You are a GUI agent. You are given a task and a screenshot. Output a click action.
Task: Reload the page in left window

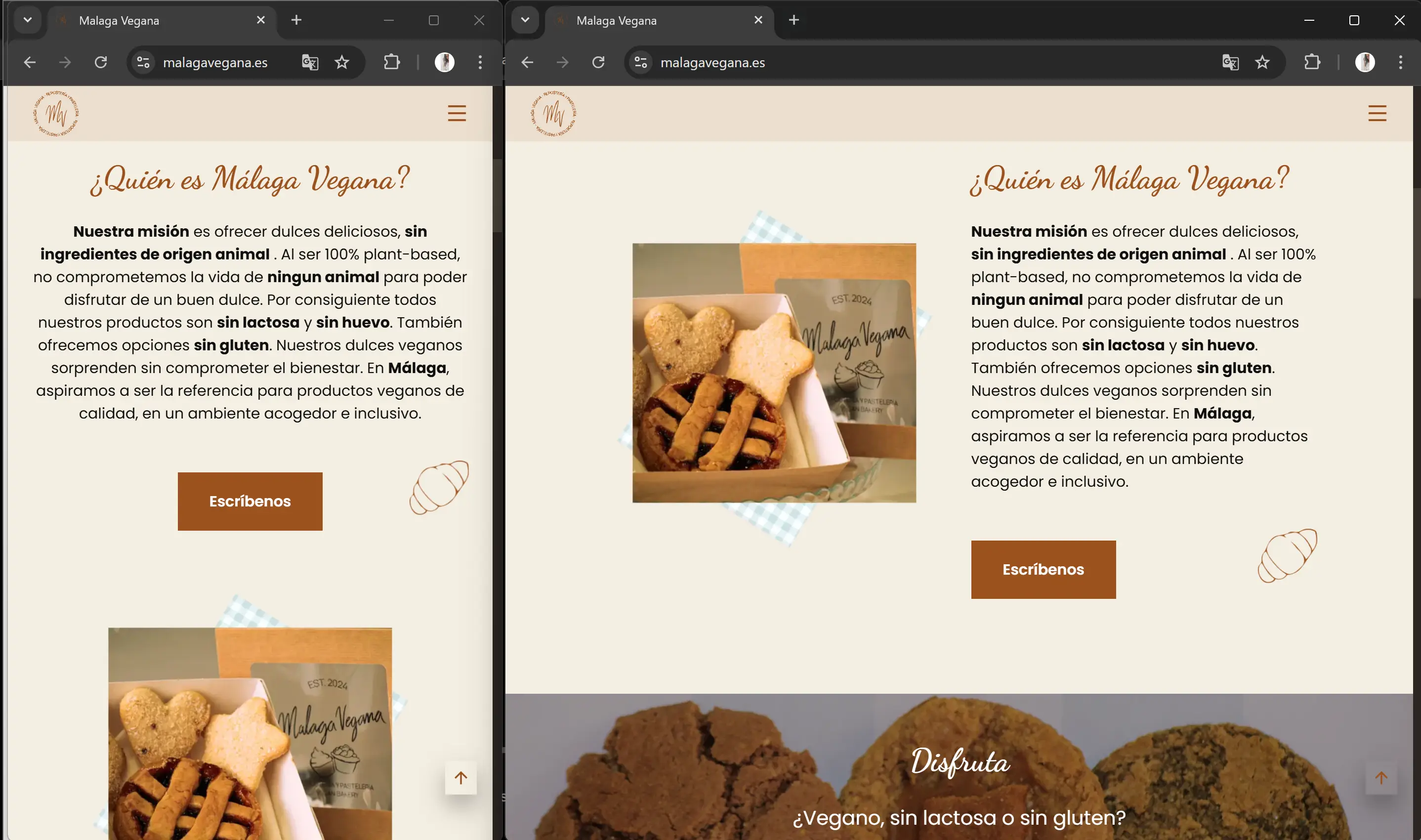click(x=101, y=62)
